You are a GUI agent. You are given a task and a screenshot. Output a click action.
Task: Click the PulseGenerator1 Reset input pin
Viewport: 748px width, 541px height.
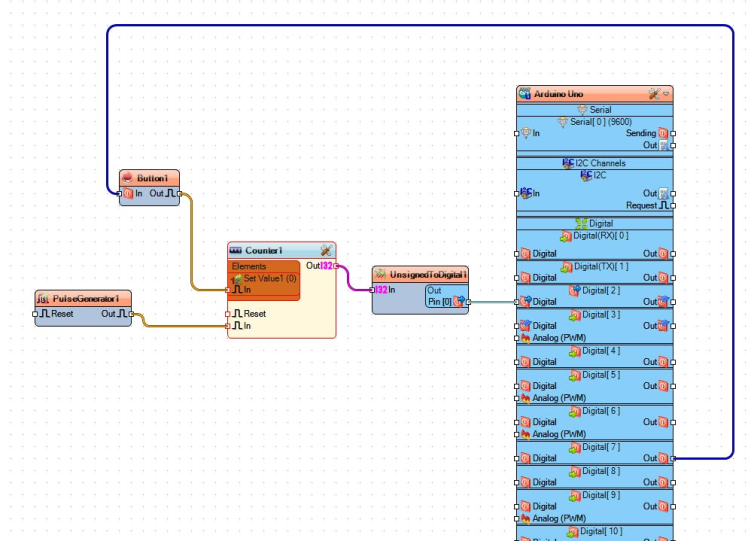pyautogui.click(x=36, y=314)
